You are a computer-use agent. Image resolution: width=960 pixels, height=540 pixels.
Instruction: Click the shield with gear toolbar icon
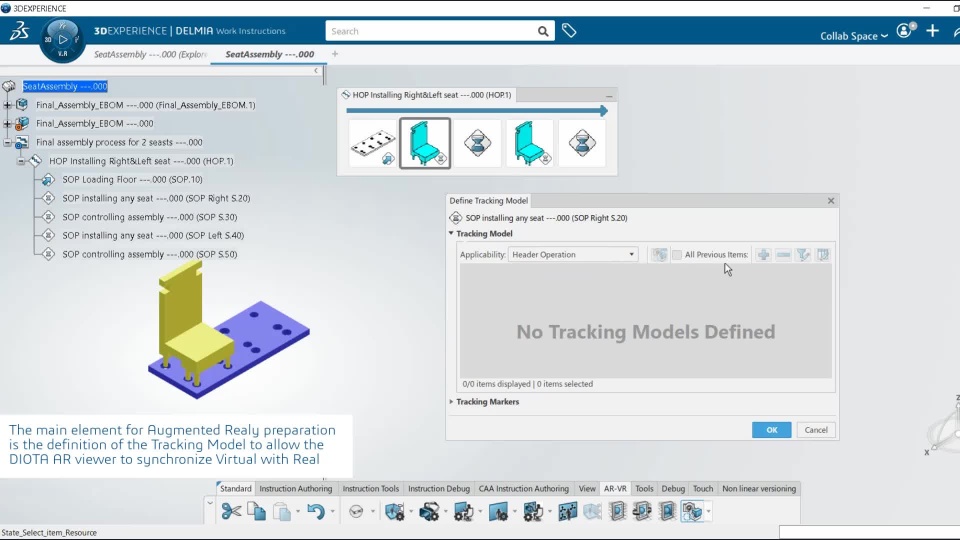click(394, 511)
